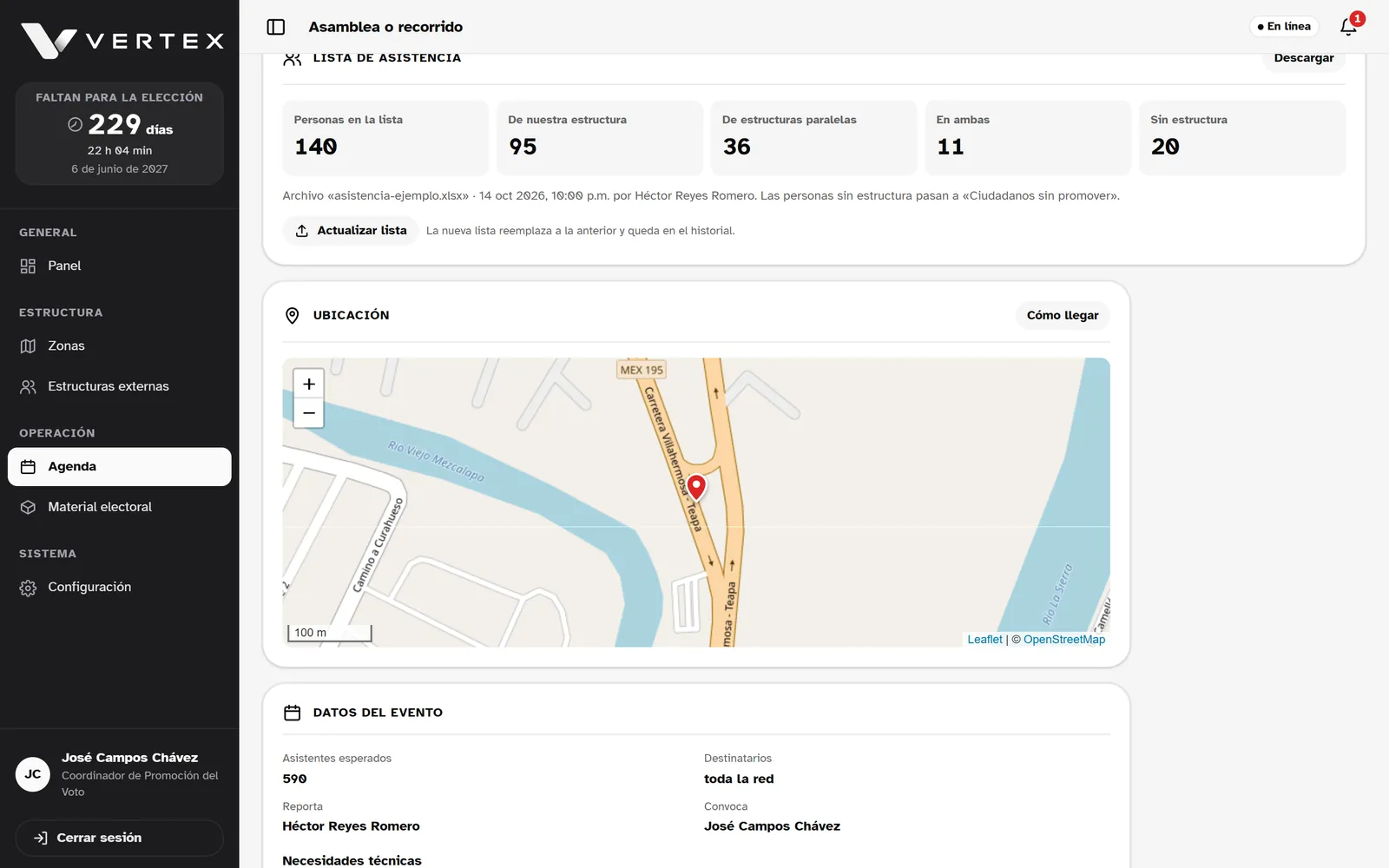This screenshot has width=1389, height=868.
Task: Open Estructuras externas
Action: point(120,386)
